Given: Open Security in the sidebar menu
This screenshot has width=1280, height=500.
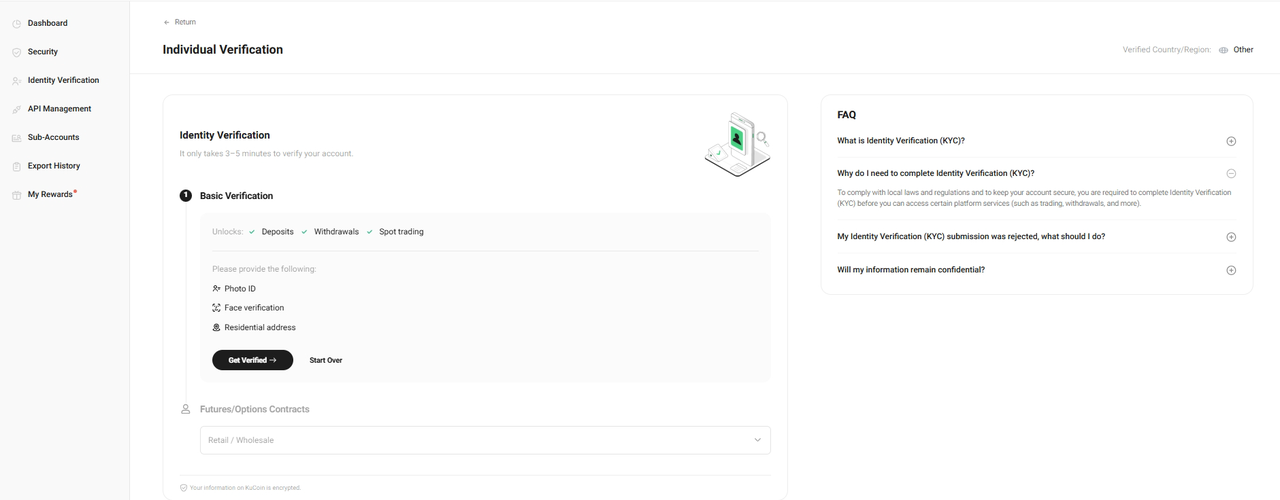Looking at the screenshot, I should click(x=43, y=52).
